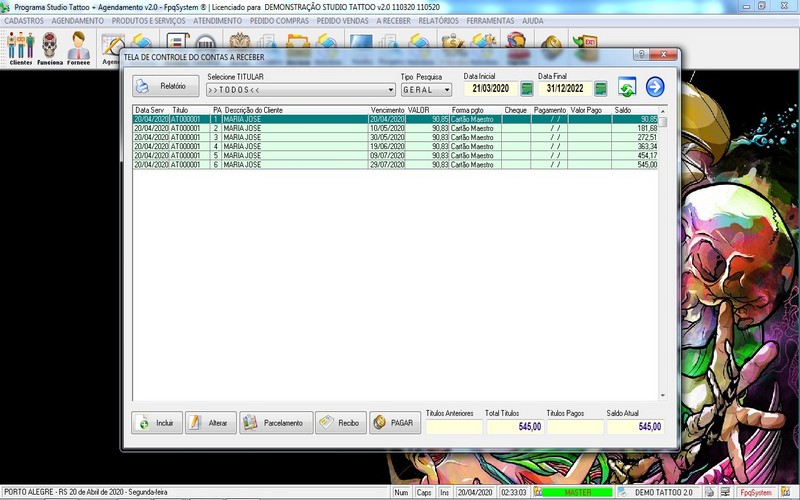Select installment row with due date 19/06/2020
This screenshot has height=500, width=800.
click(395, 146)
